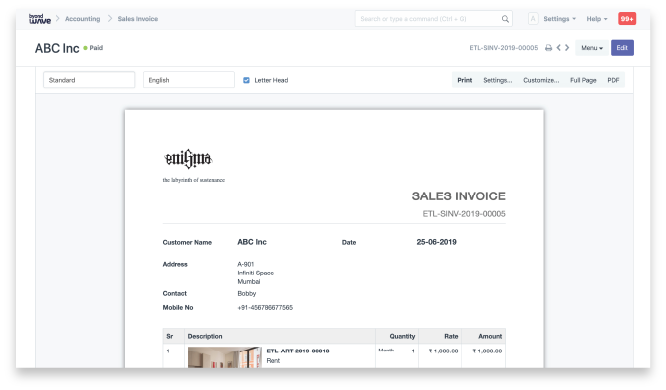Click the mobile number +91-456786677565

265,307
